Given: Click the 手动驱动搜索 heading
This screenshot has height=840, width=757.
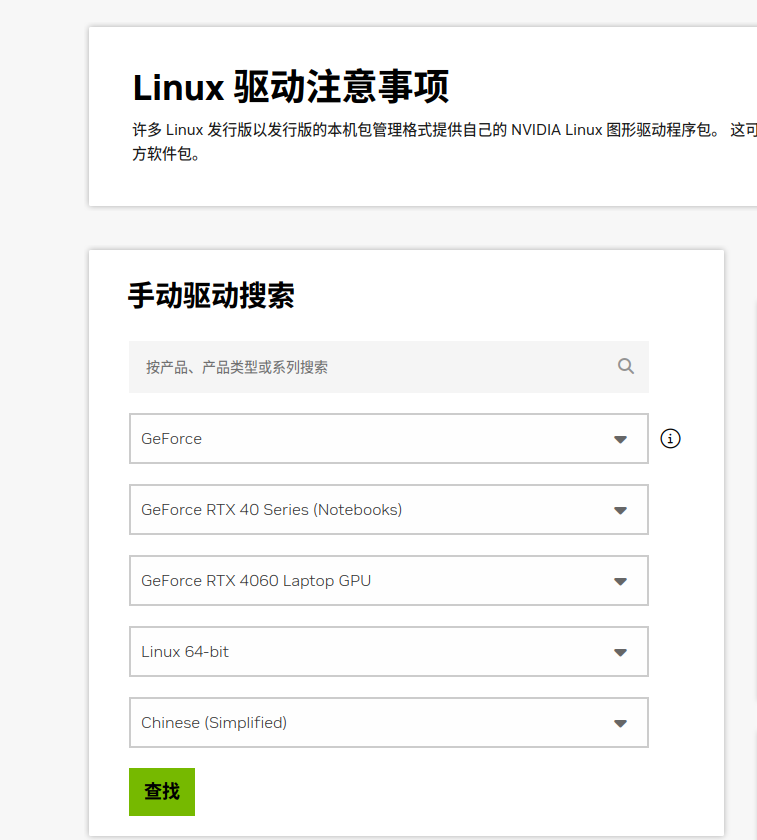Looking at the screenshot, I should (211, 295).
